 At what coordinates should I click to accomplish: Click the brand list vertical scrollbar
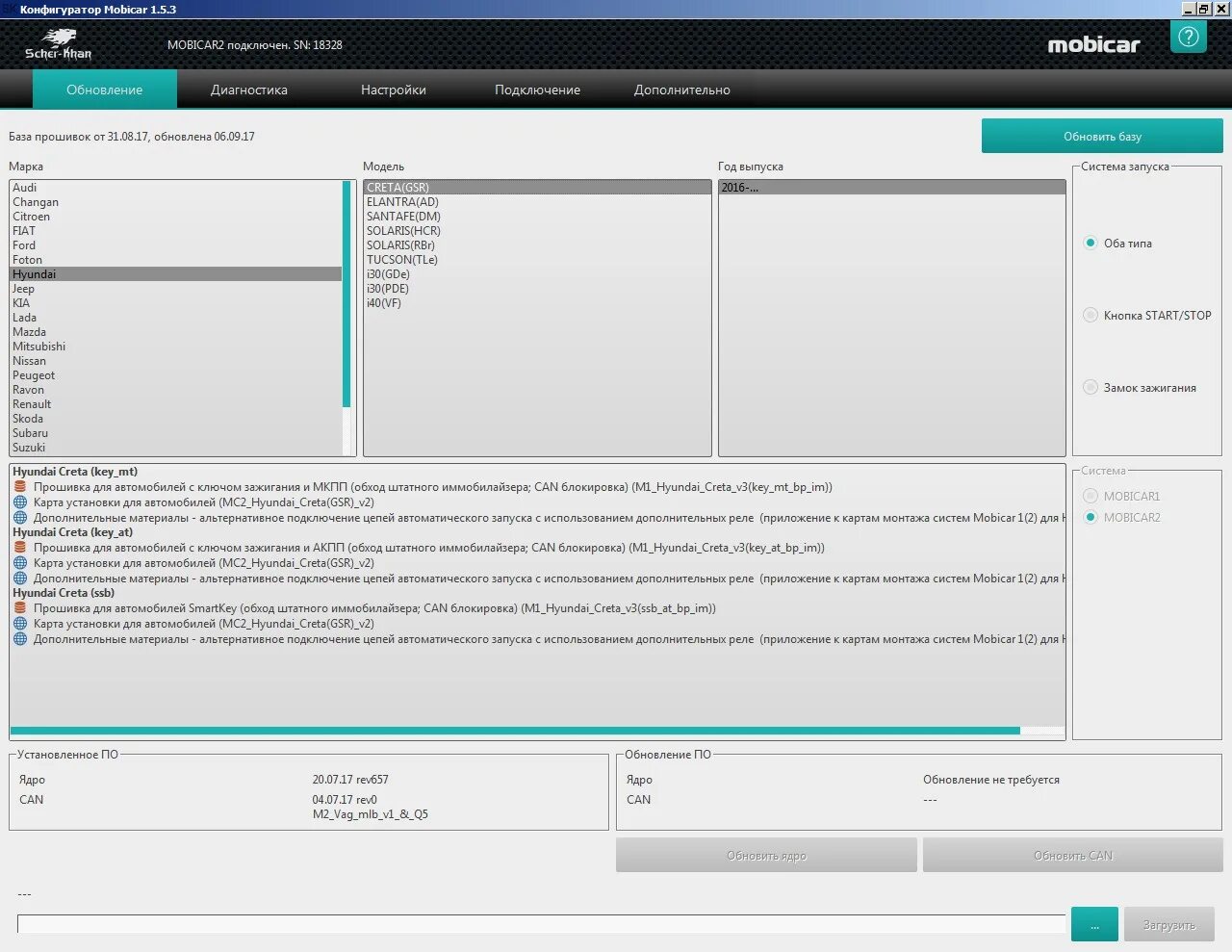click(x=346, y=294)
